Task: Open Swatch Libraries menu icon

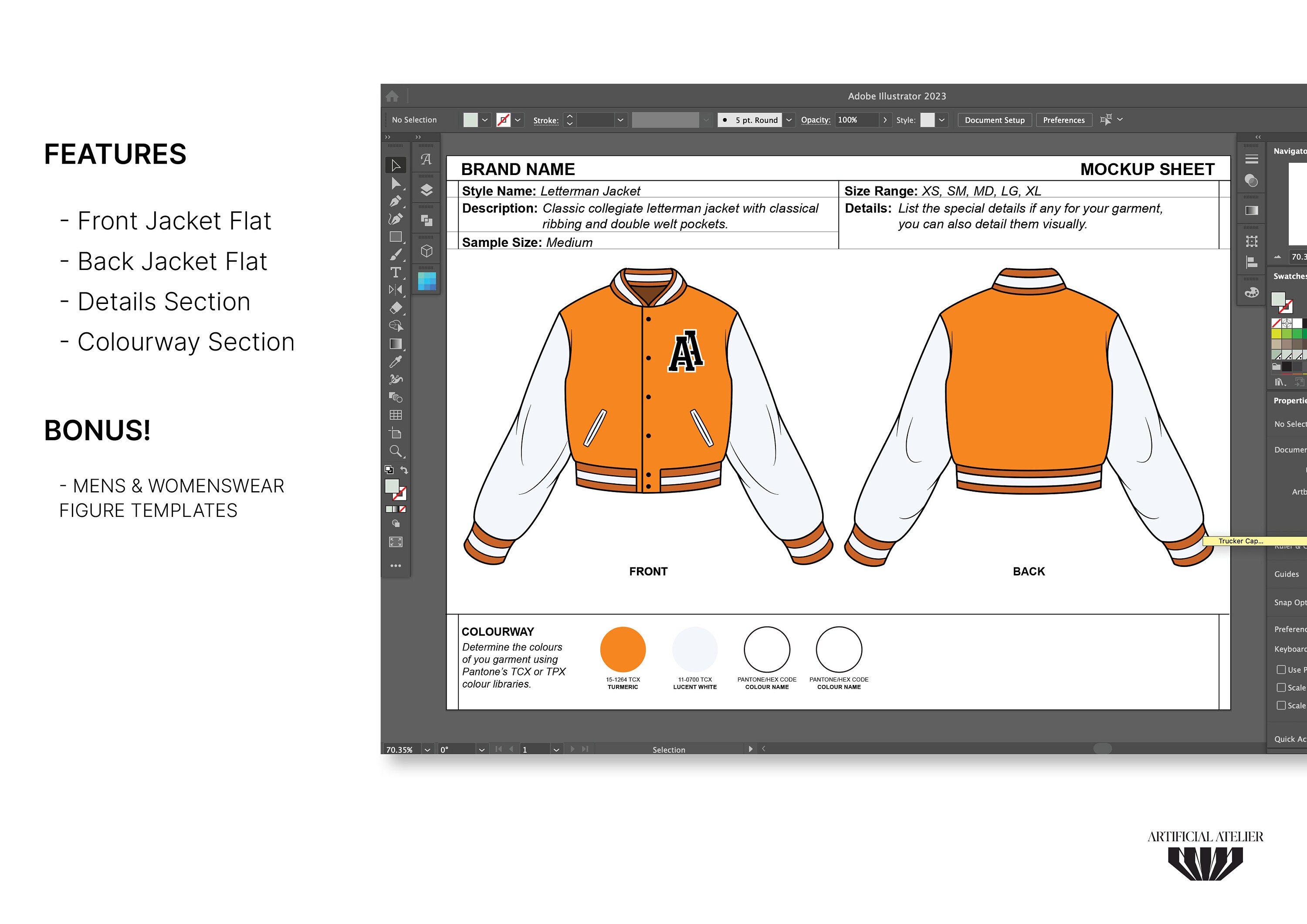Action: coord(1280,382)
